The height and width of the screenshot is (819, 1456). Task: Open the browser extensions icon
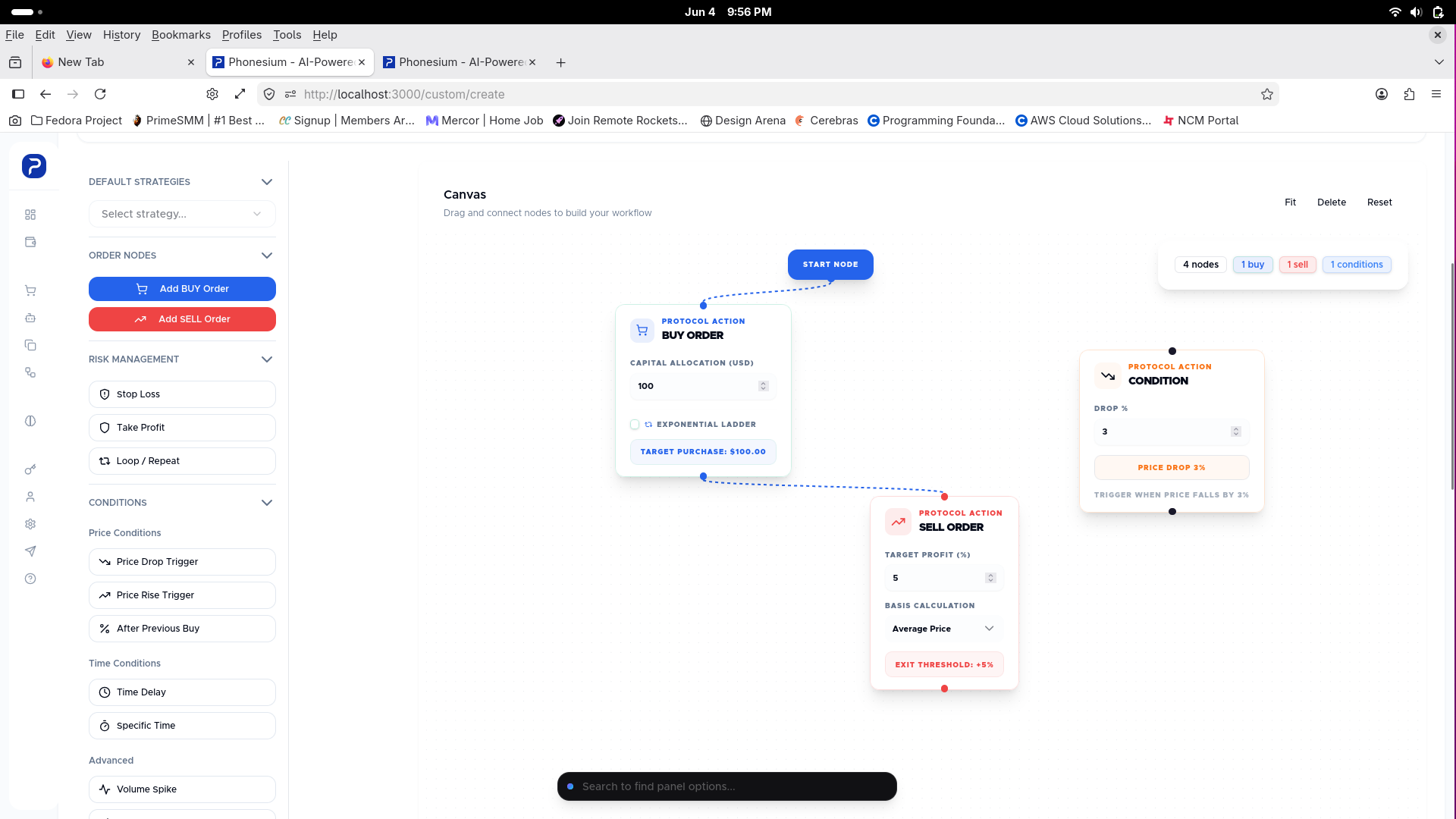tap(1409, 94)
